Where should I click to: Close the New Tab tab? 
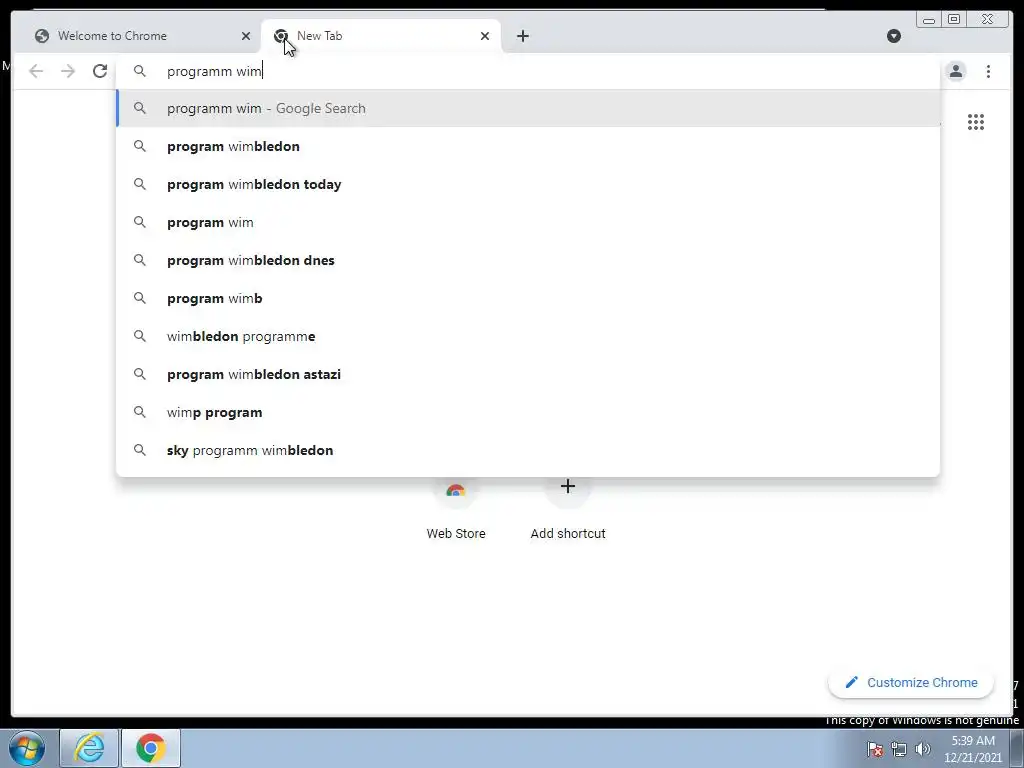(485, 36)
